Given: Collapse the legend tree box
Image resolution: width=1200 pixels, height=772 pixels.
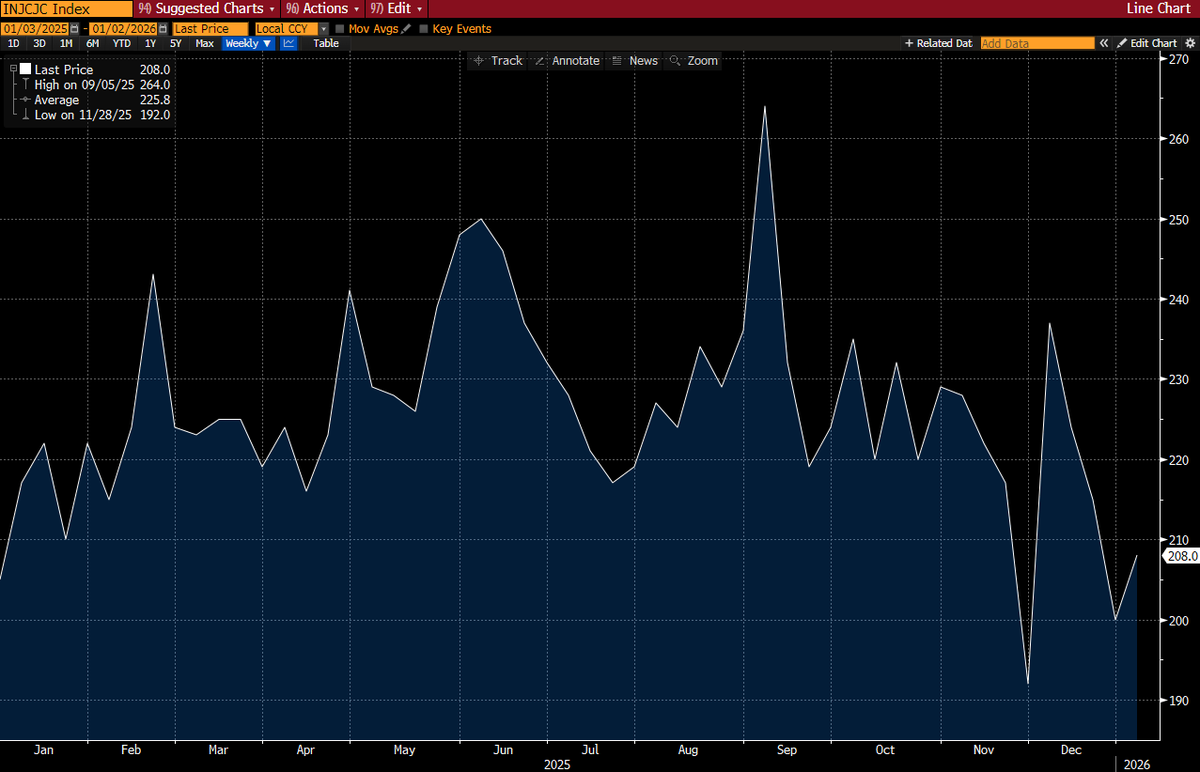Looking at the screenshot, I should pyautogui.click(x=13, y=70).
